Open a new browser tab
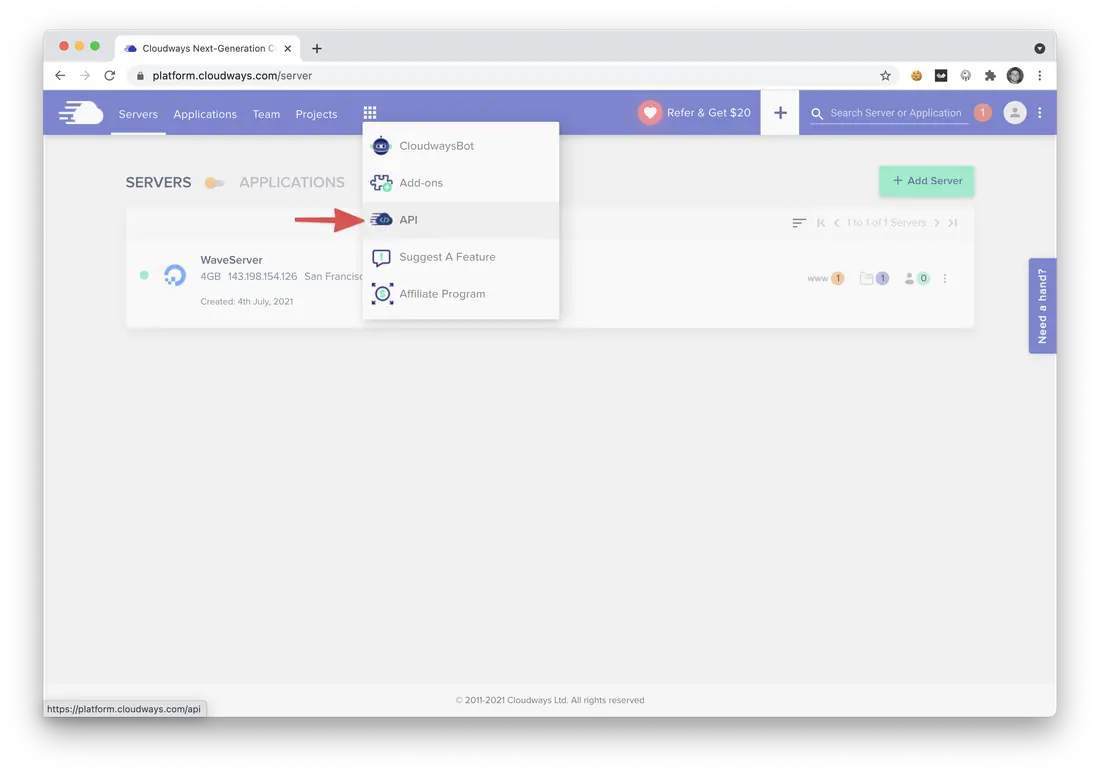The width and height of the screenshot is (1100, 774). coord(317,48)
